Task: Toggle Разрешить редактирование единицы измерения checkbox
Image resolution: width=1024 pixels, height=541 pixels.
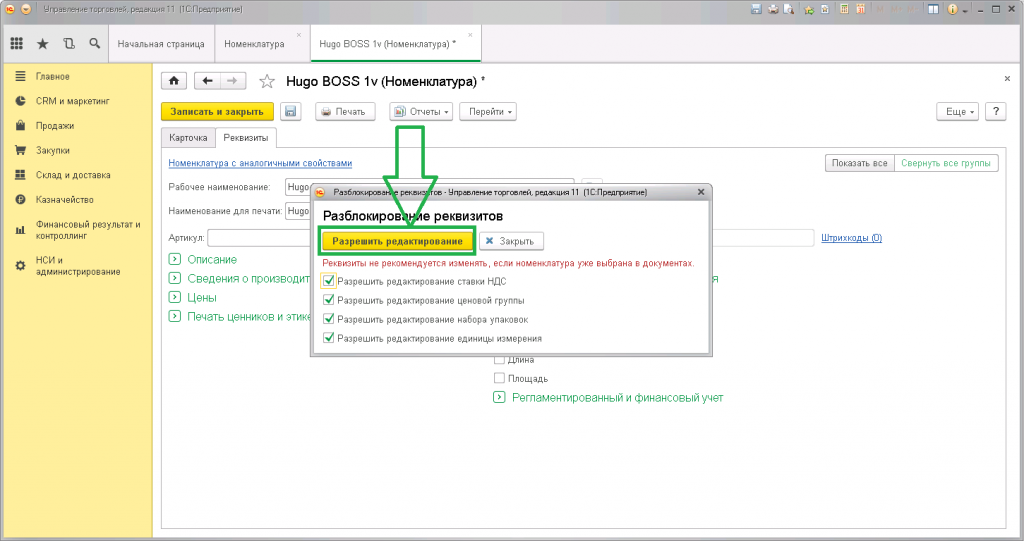Action: (328, 338)
